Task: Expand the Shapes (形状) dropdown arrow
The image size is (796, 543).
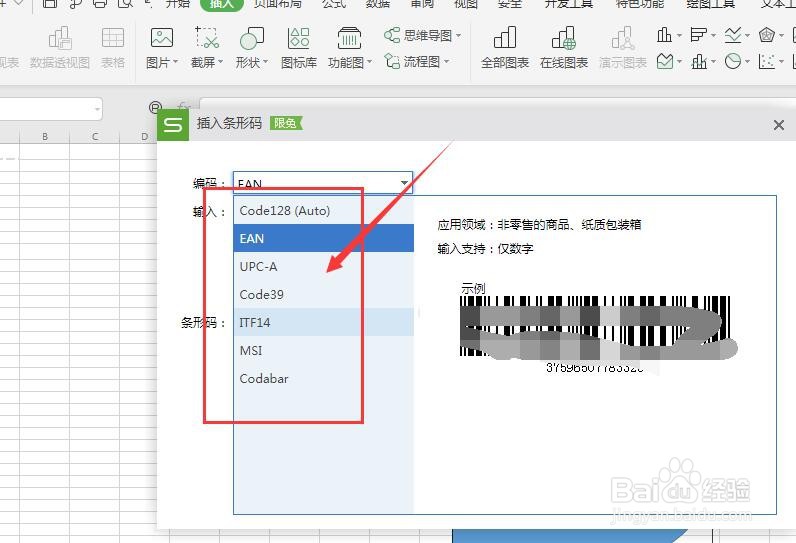Action: 265,62
